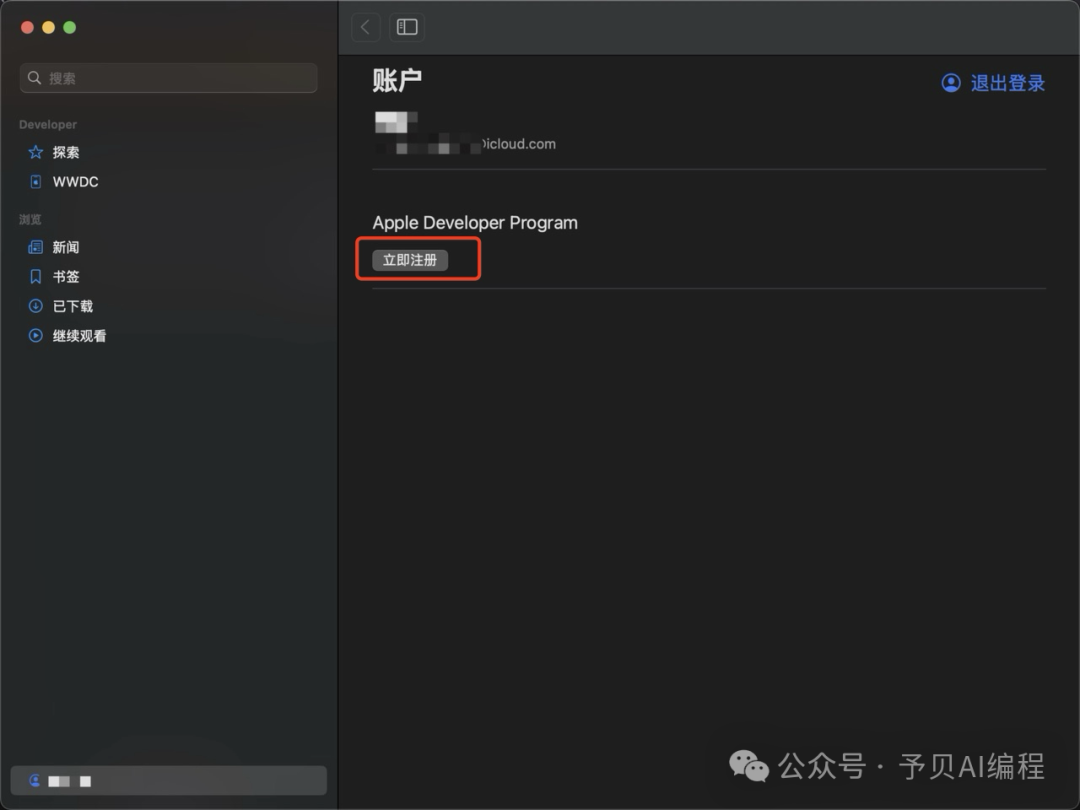Click the Developer section header in the sidebar
1080x810 pixels.
(48, 125)
